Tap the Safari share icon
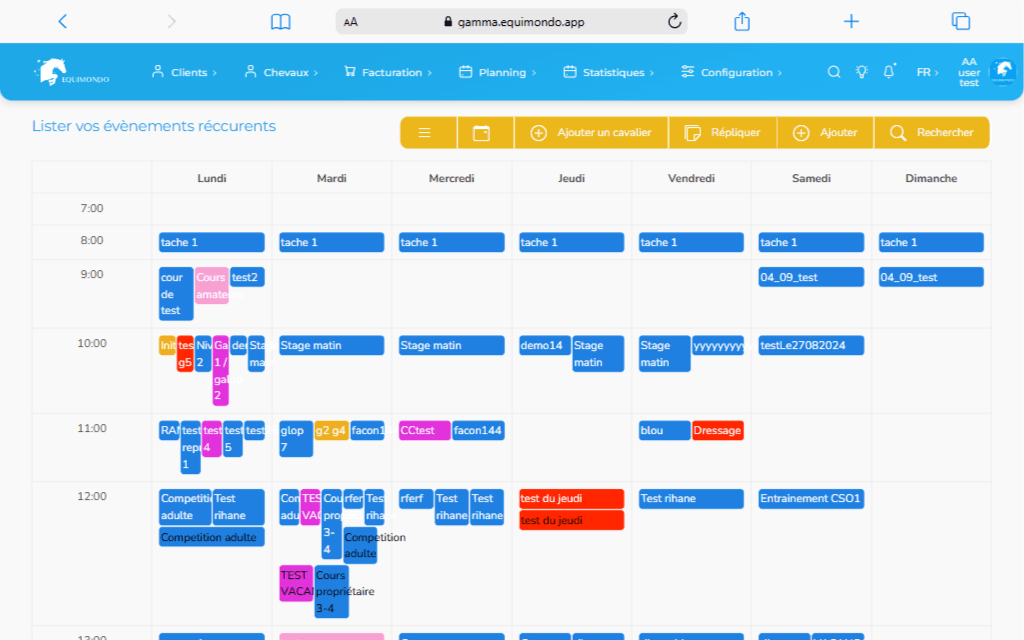 click(742, 21)
